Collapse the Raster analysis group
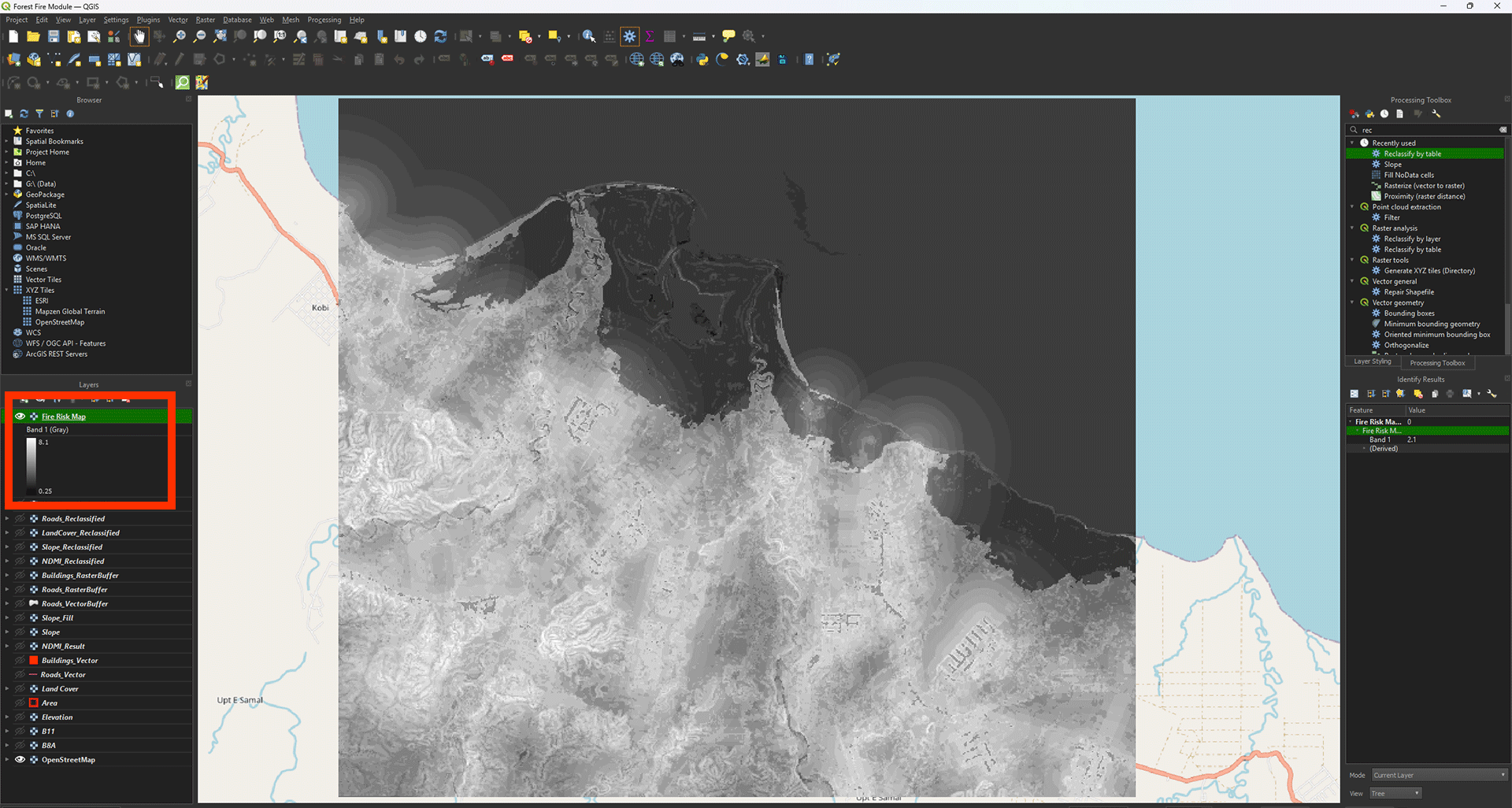This screenshot has width=1512, height=808. click(x=1353, y=228)
